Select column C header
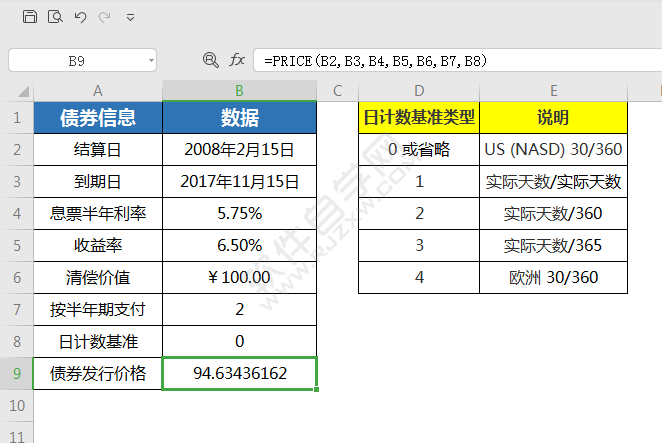Image resolution: width=662 pixels, height=443 pixels. click(337, 91)
